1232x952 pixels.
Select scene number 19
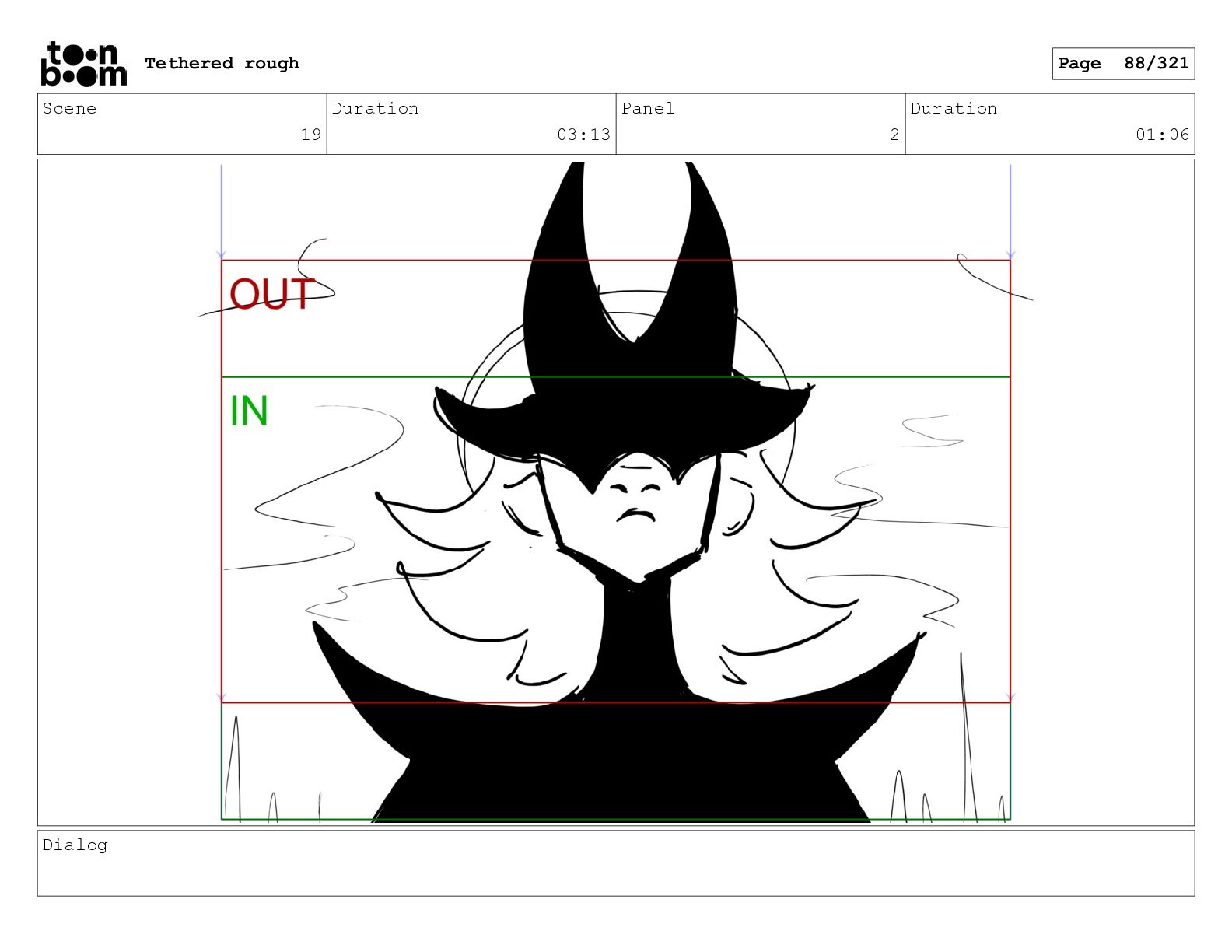click(311, 135)
